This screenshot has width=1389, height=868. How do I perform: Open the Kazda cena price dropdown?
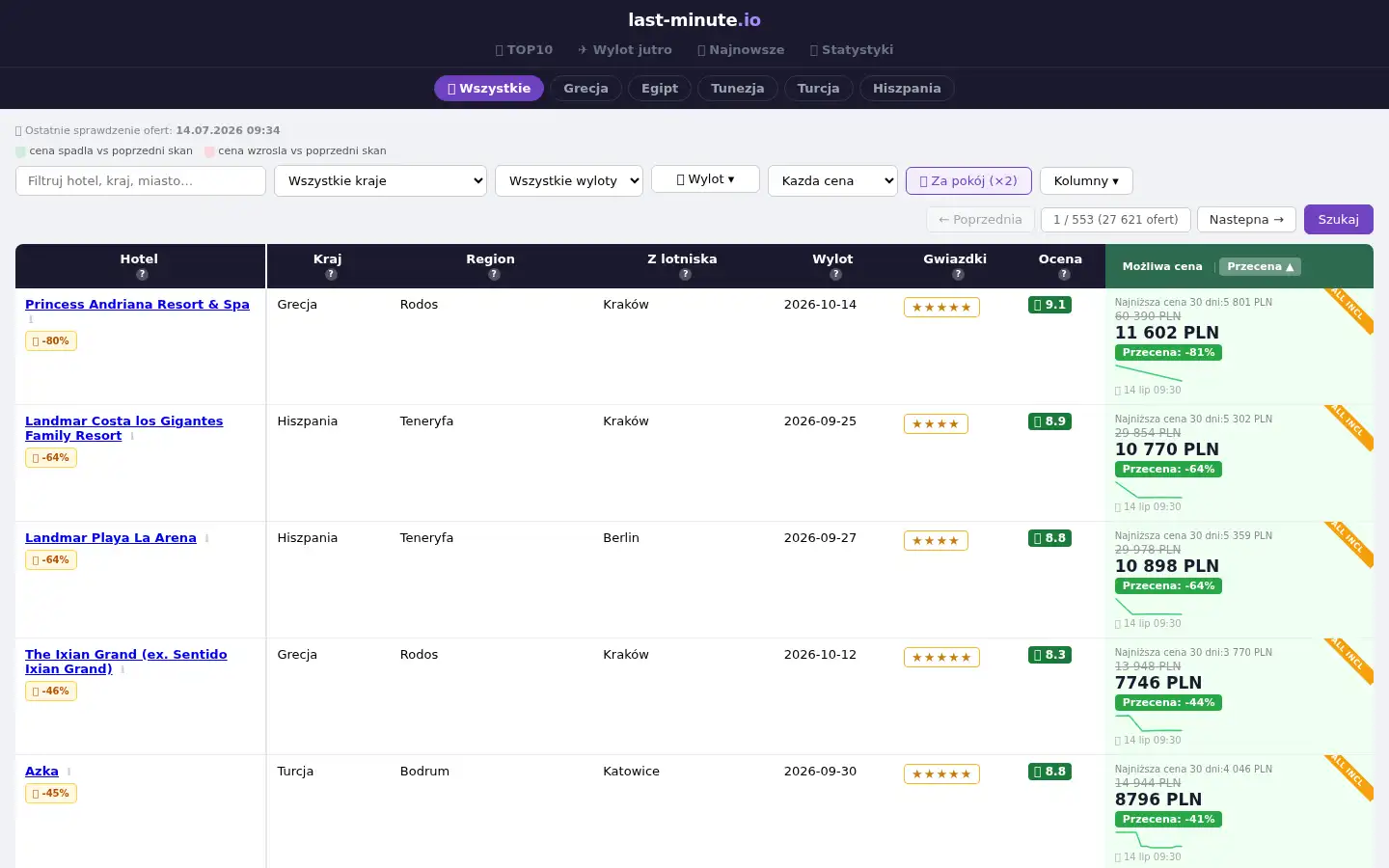point(832,181)
